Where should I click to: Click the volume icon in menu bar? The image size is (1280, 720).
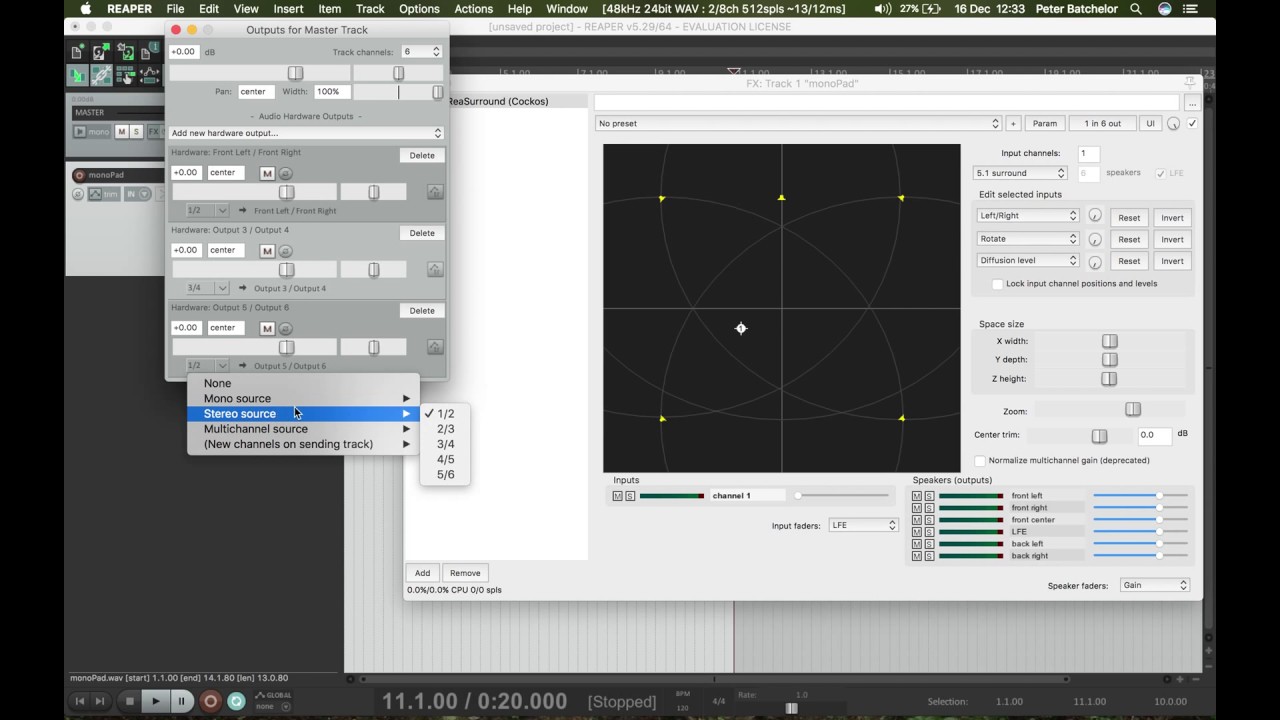coord(882,9)
